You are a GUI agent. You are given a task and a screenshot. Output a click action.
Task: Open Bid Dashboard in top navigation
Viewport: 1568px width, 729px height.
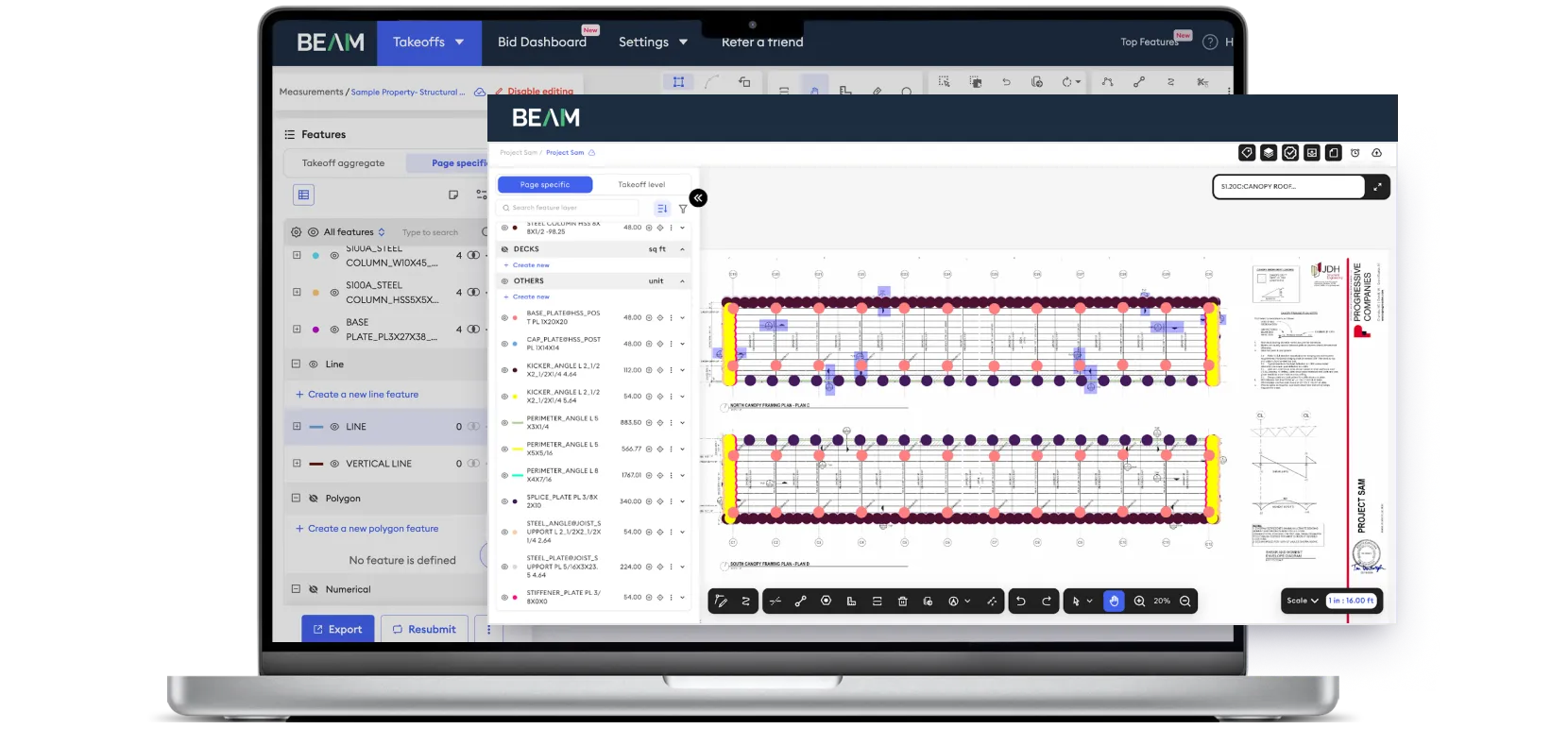[542, 42]
